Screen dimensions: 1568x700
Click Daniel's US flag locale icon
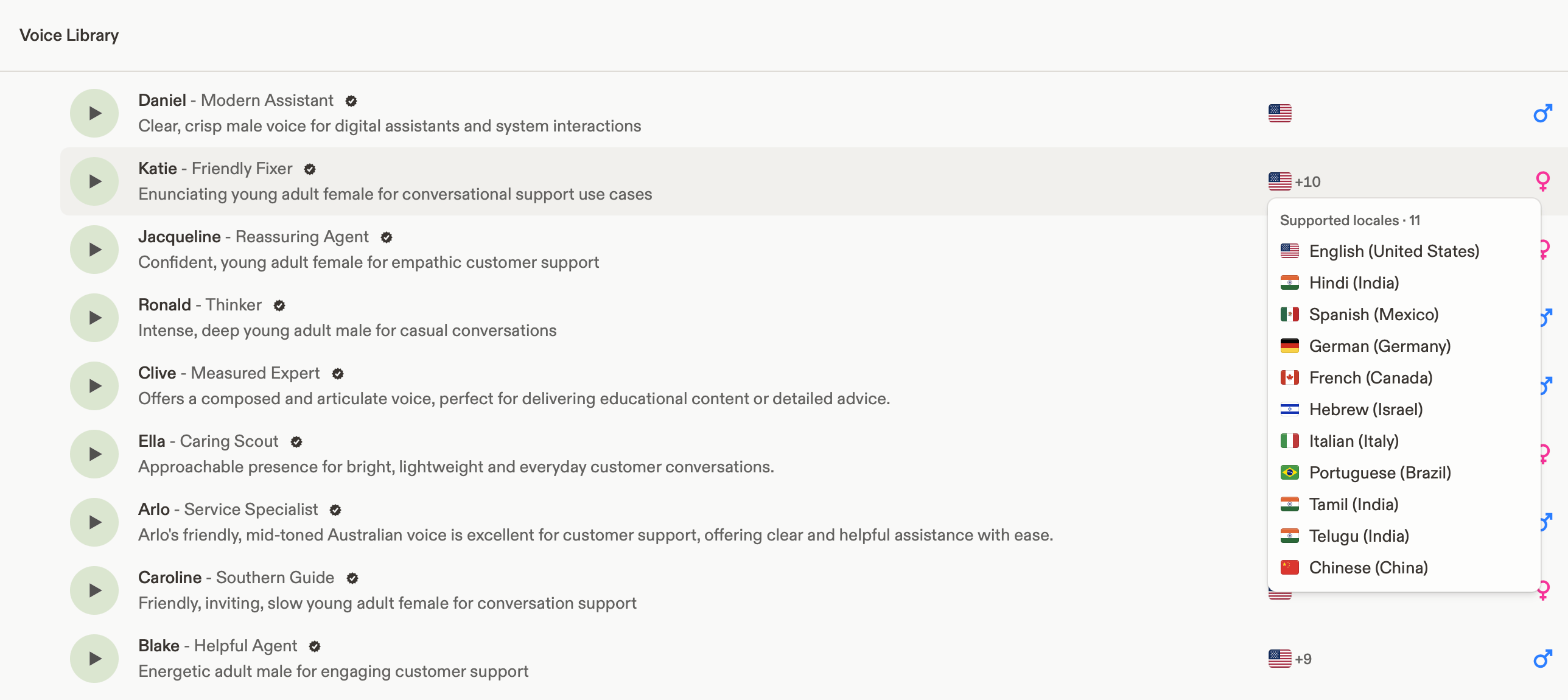click(x=1279, y=113)
